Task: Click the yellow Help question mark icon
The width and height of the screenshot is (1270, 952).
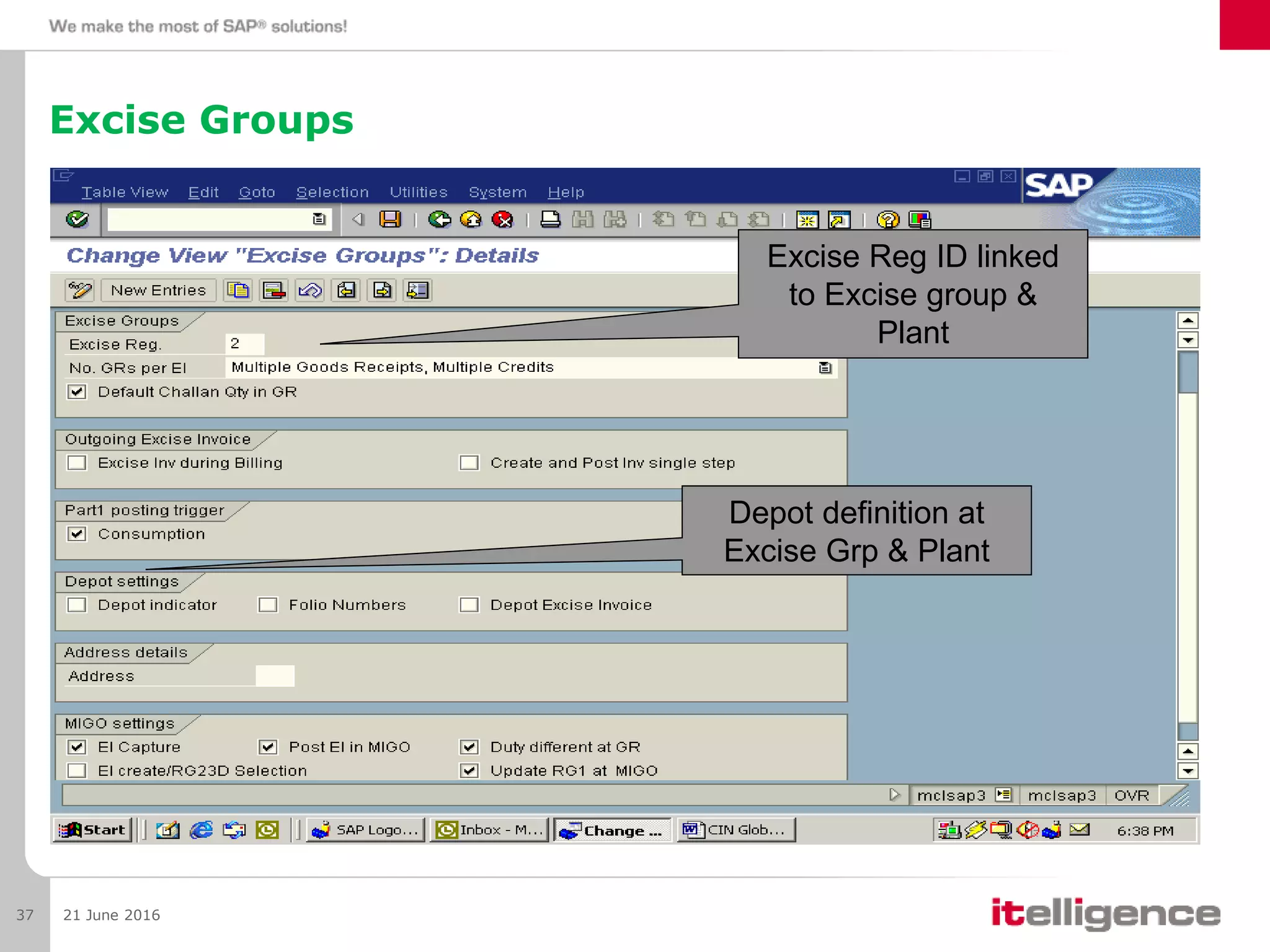Action: pyautogui.click(x=887, y=219)
